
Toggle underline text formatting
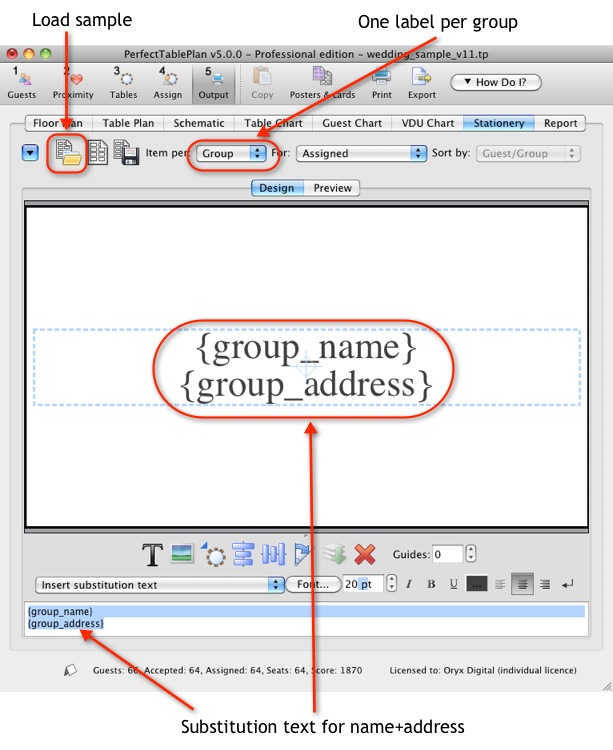(x=453, y=584)
